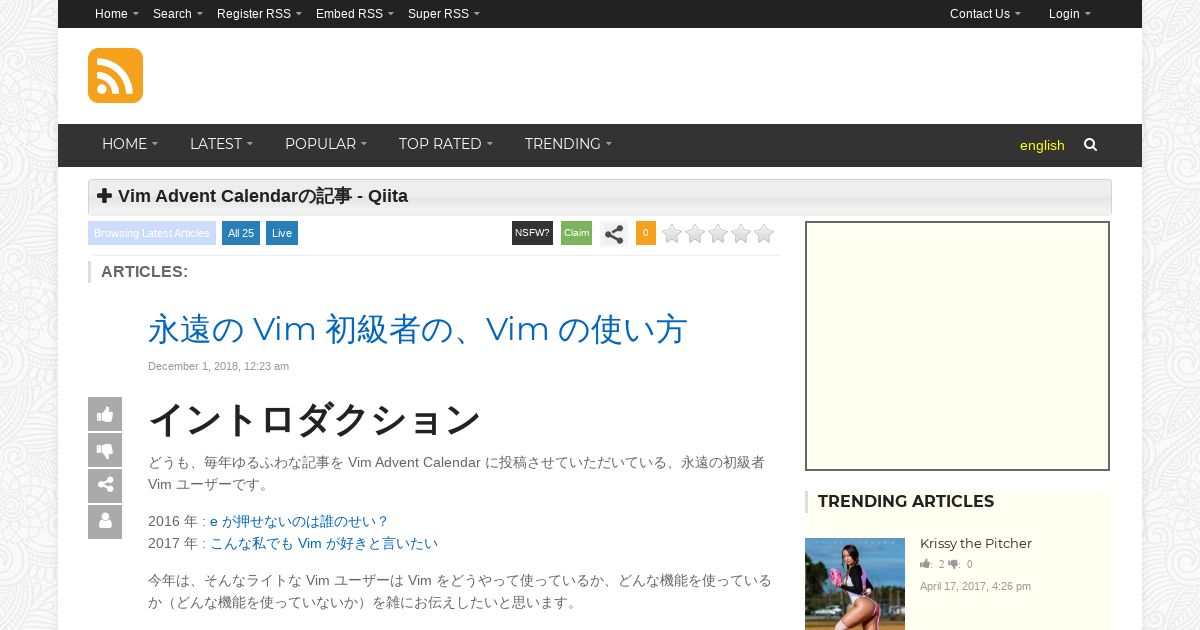
Task: Click the orange 0 counter badge
Action: tap(646, 233)
